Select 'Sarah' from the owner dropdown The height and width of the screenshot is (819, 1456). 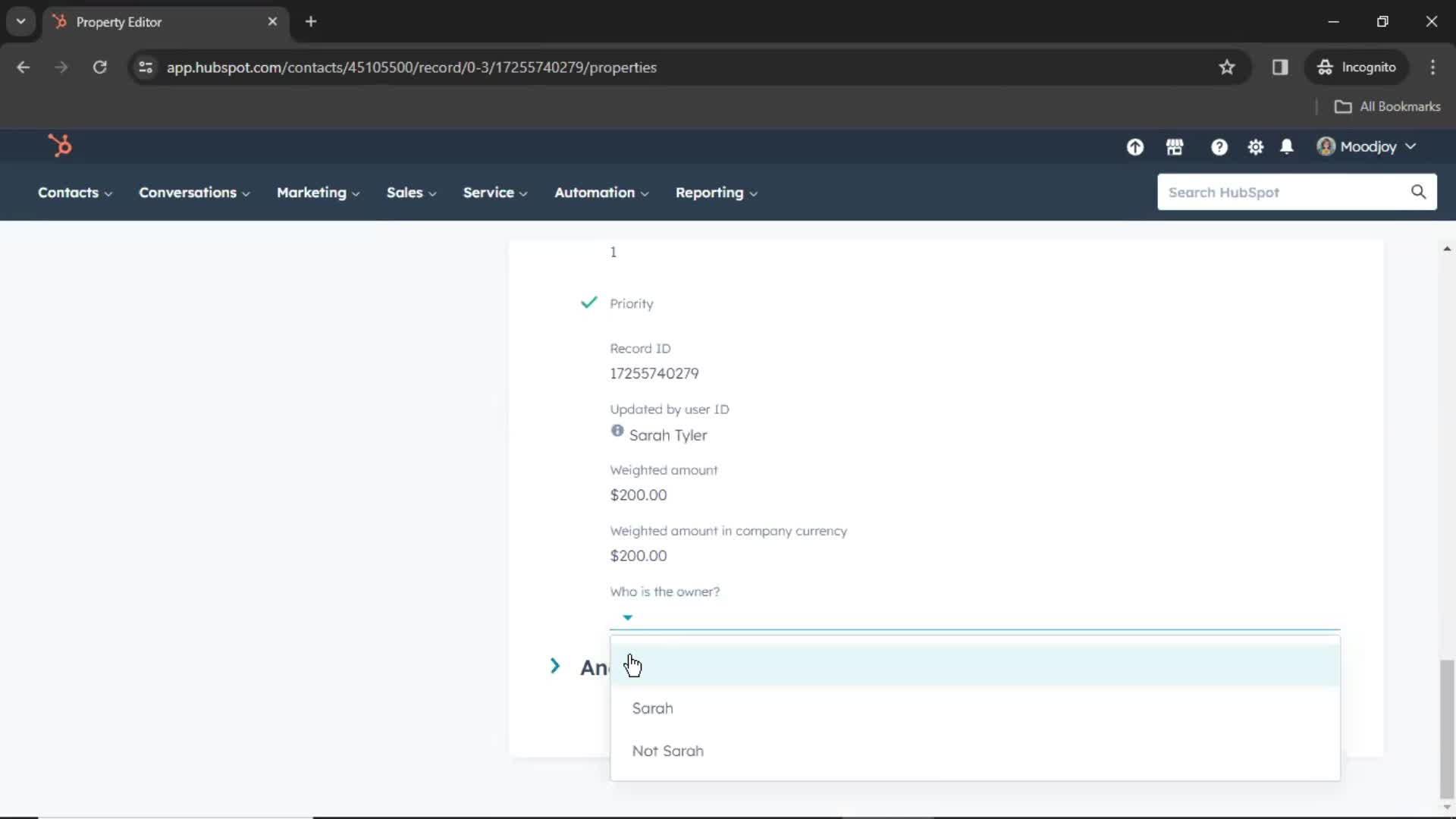[x=652, y=708]
